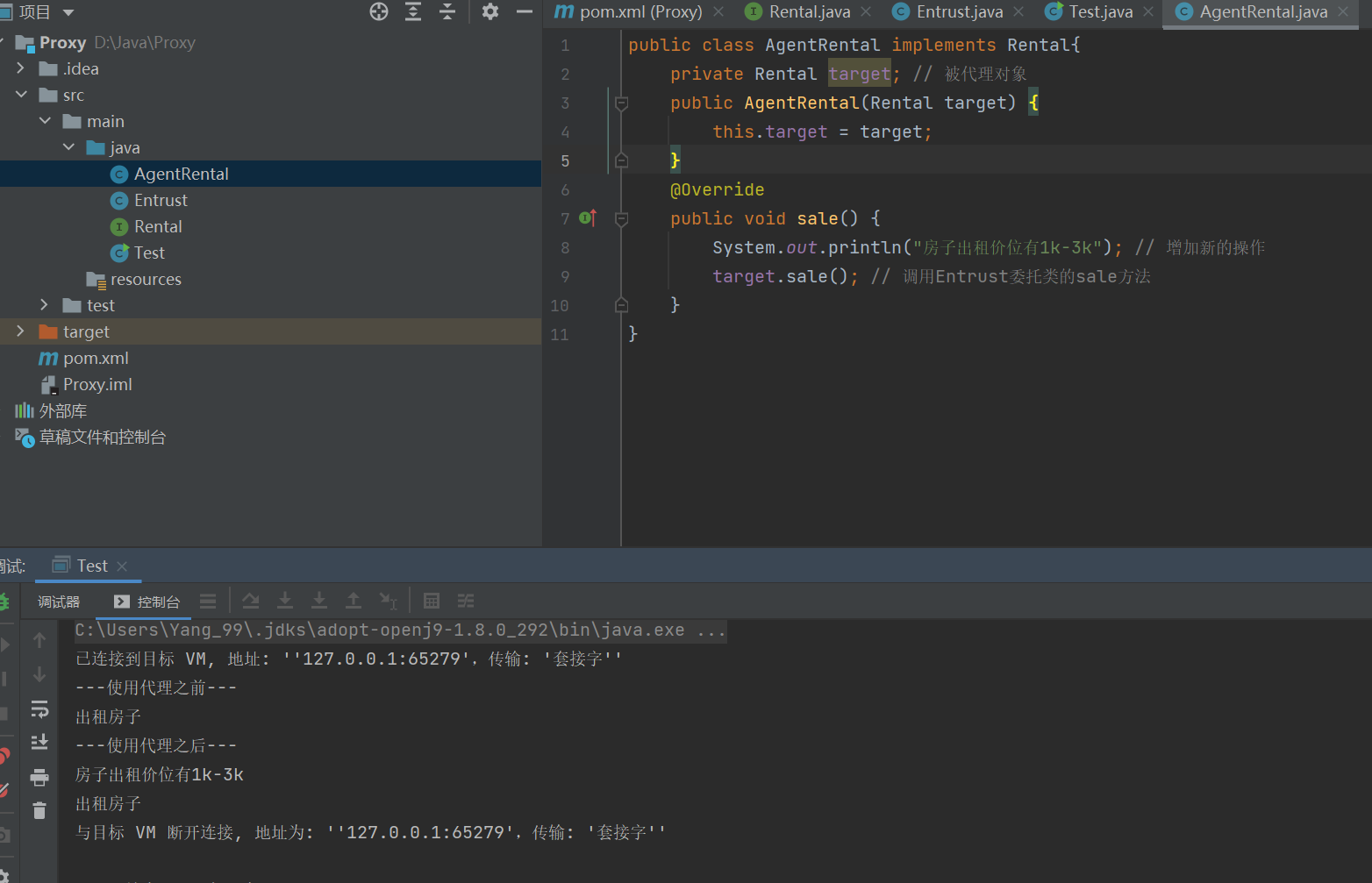Image resolution: width=1372 pixels, height=883 pixels.
Task: Toggle soft-wrap in the console
Action: [x=39, y=709]
